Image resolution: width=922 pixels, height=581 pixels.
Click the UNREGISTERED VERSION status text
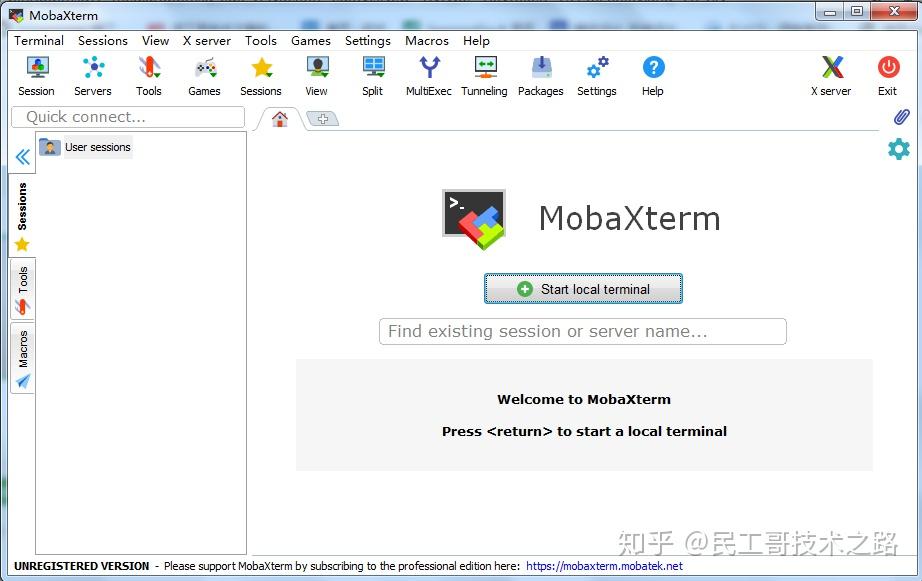point(82,566)
